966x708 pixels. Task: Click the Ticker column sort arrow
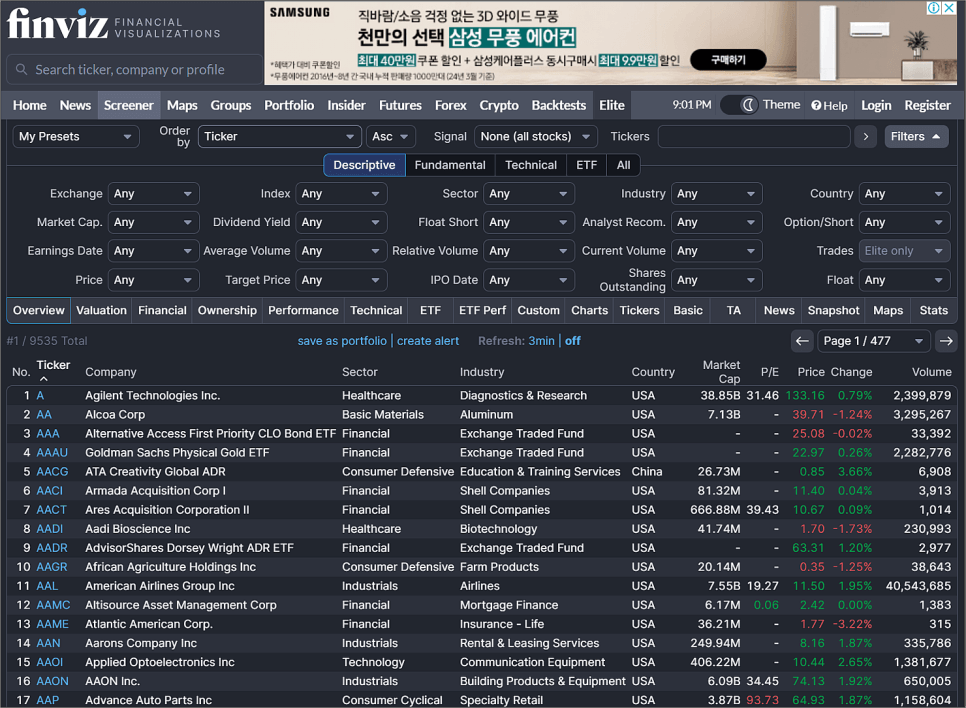[x=43, y=379]
